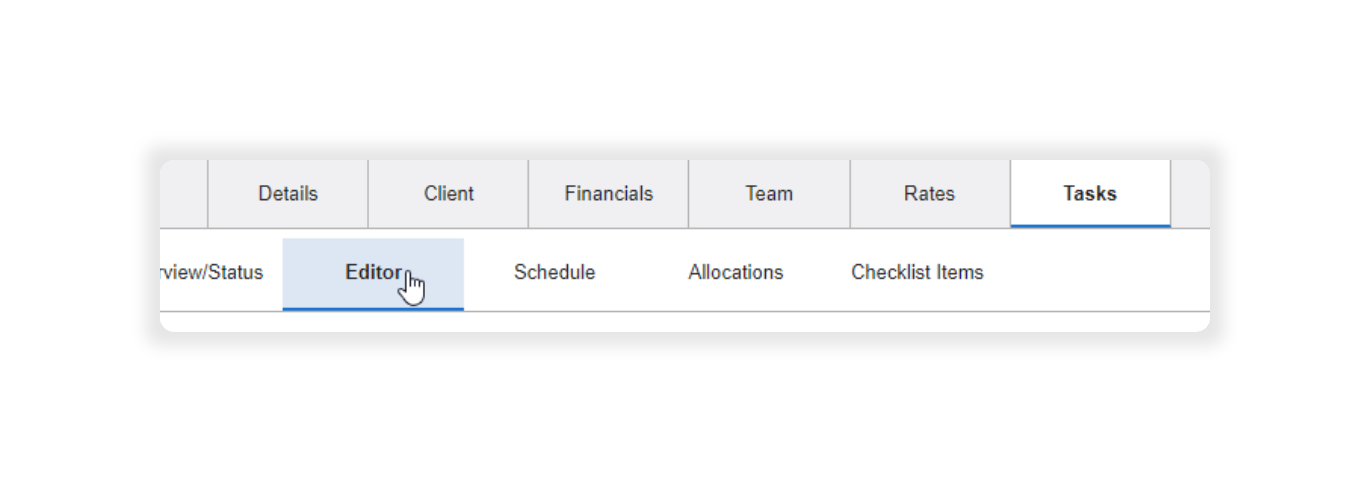Viewport: 1370px width, 492px height.
Task: View the task Schedule
Action: 554,273
